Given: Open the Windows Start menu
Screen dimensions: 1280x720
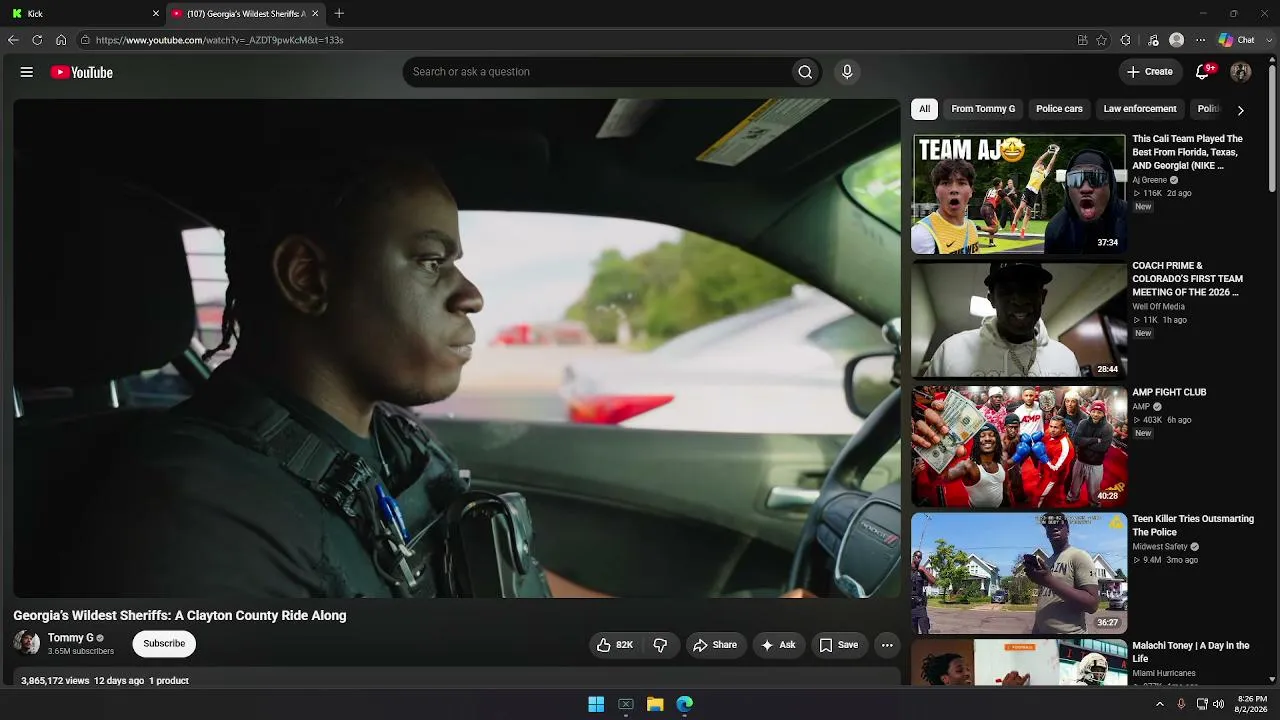Looking at the screenshot, I should pyautogui.click(x=596, y=704).
